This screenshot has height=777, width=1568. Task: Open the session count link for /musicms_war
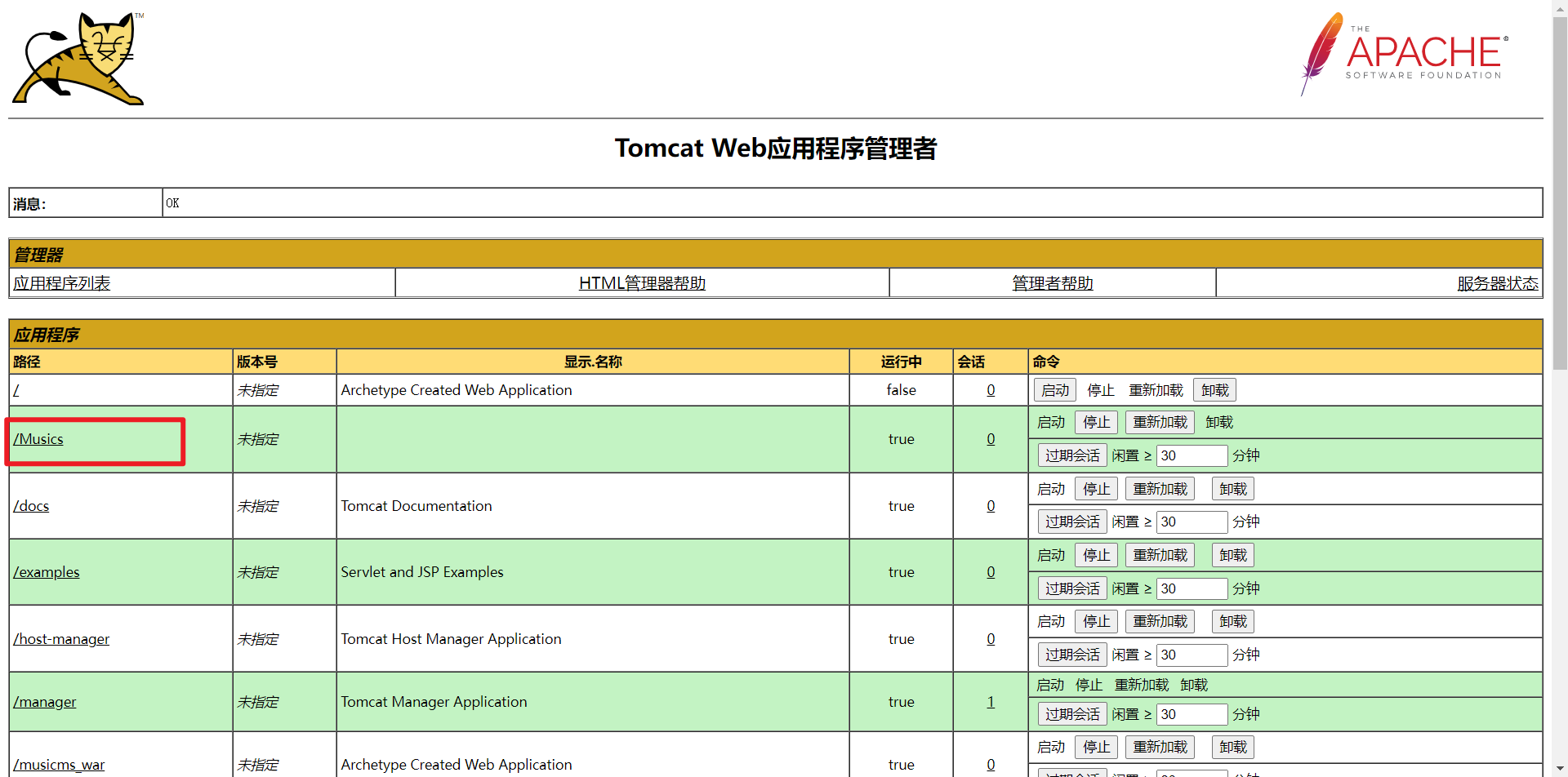[991, 765]
